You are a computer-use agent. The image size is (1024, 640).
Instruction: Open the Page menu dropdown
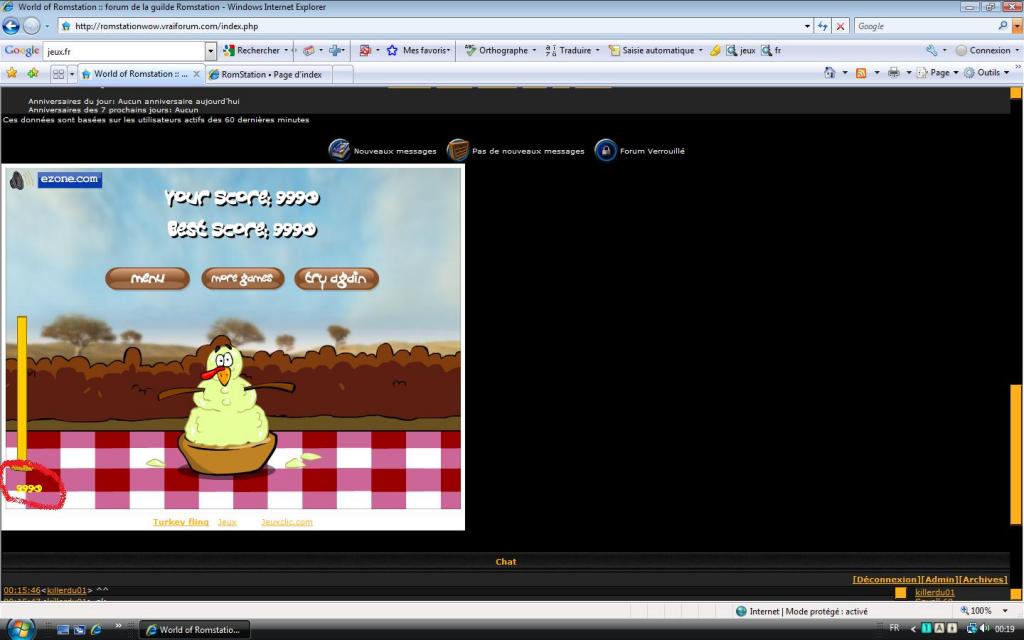(937, 72)
